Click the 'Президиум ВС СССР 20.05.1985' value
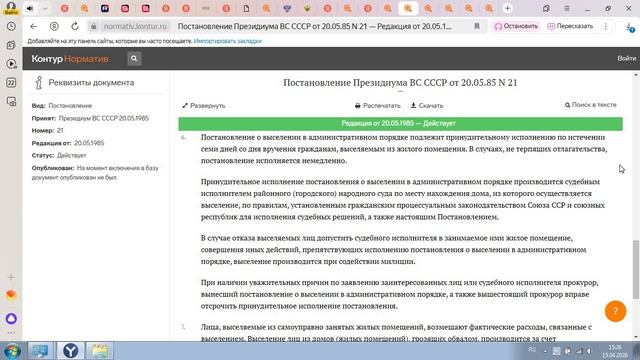Screen dimensions: 640x360 [x=104, y=118]
